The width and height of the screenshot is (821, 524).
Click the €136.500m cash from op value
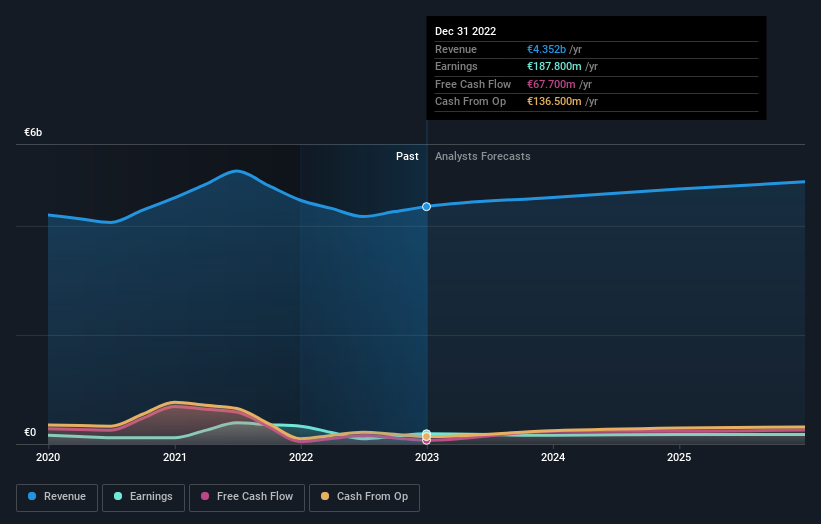[x=554, y=102]
